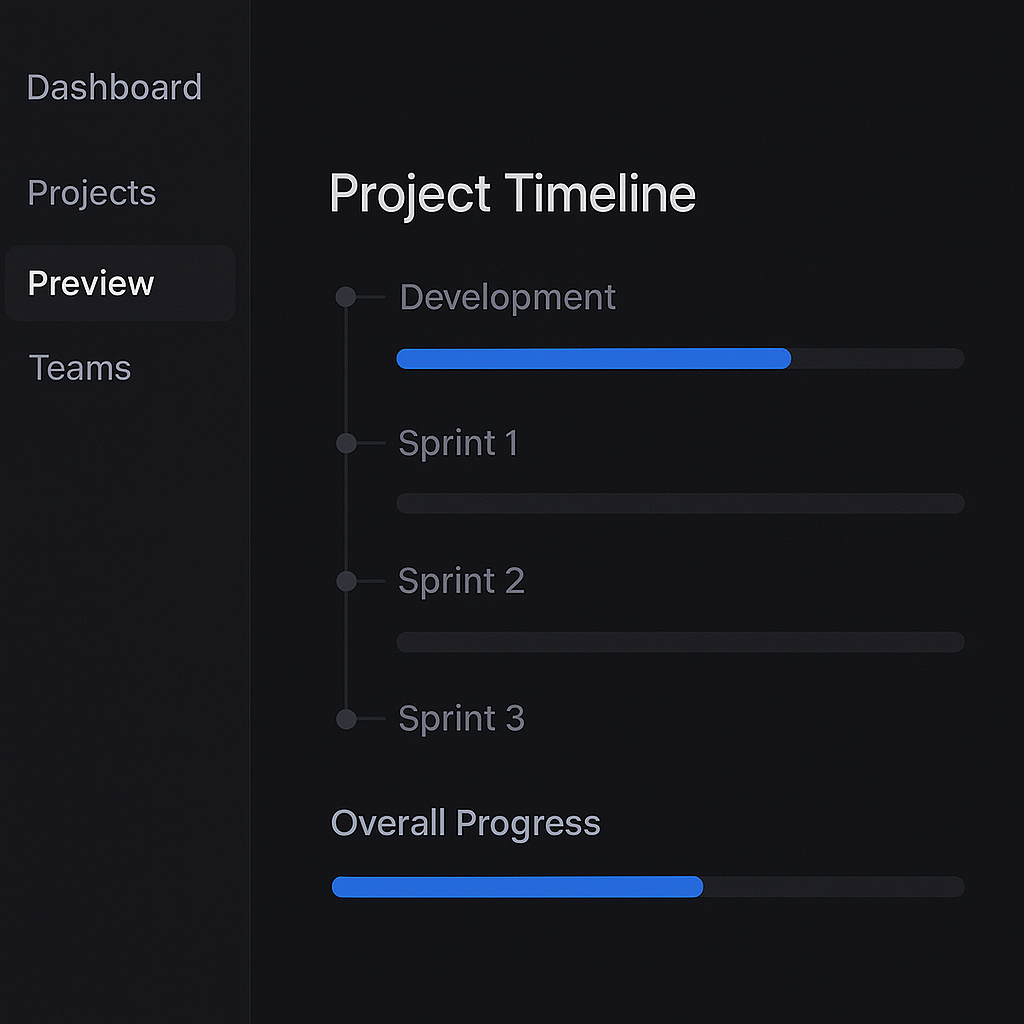Click the Sprint 2 timeline marker dot

[347, 581]
